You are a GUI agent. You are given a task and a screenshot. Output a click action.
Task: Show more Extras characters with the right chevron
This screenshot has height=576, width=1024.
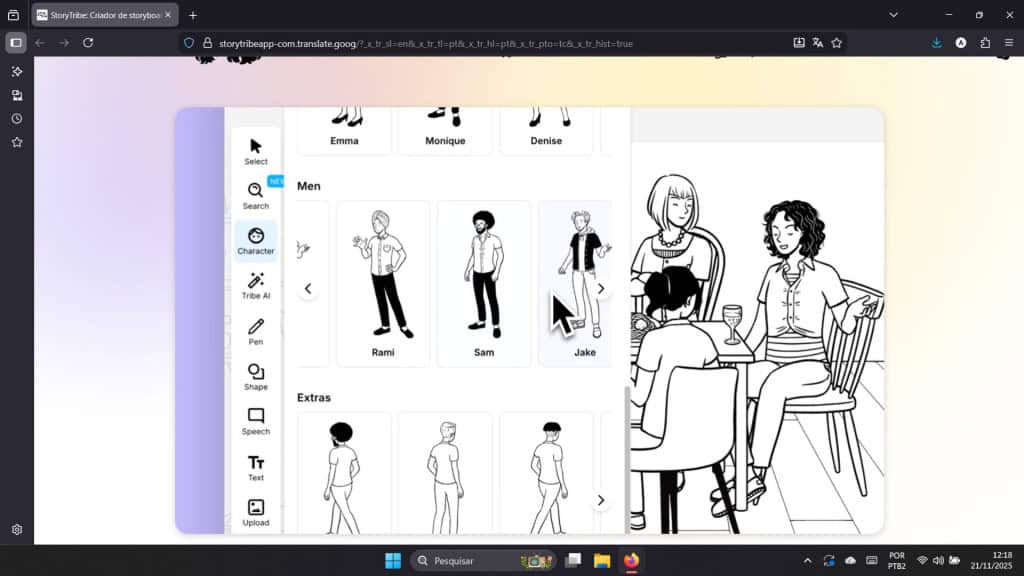601,498
